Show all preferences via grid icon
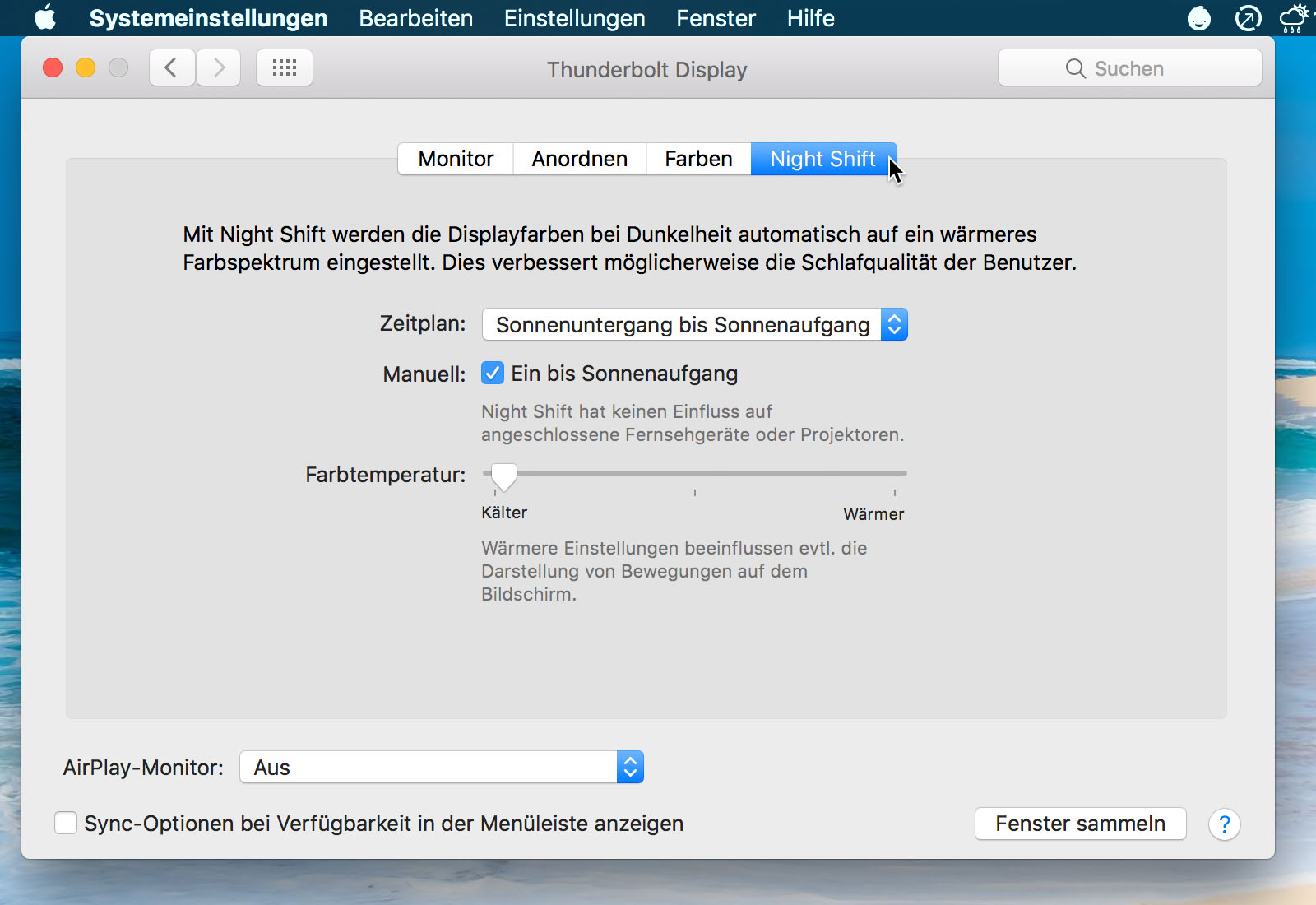Image resolution: width=1316 pixels, height=905 pixels. pyautogui.click(x=284, y=67)
